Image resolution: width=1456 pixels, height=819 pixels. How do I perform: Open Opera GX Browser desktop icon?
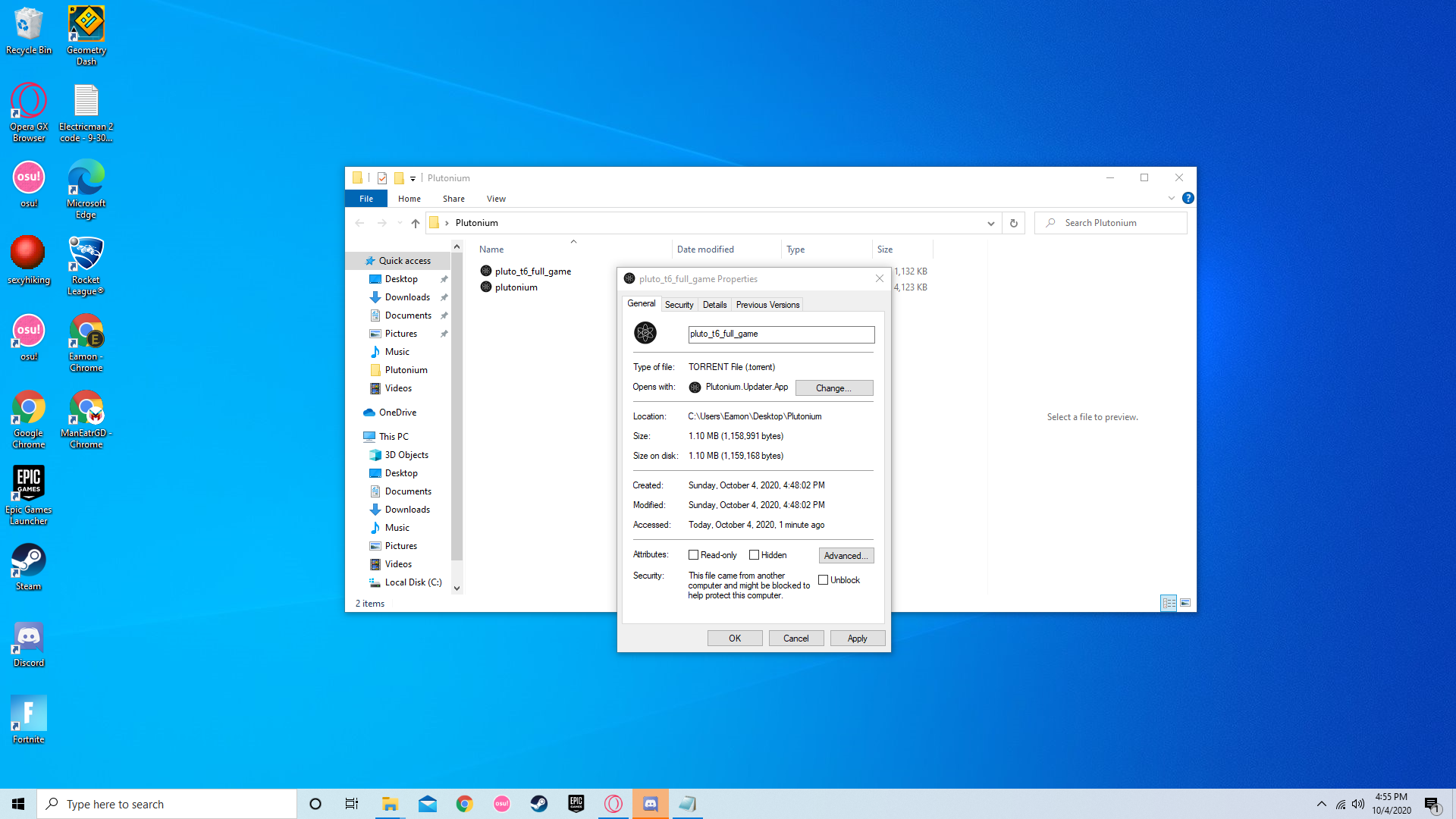(x=29, y=112)
